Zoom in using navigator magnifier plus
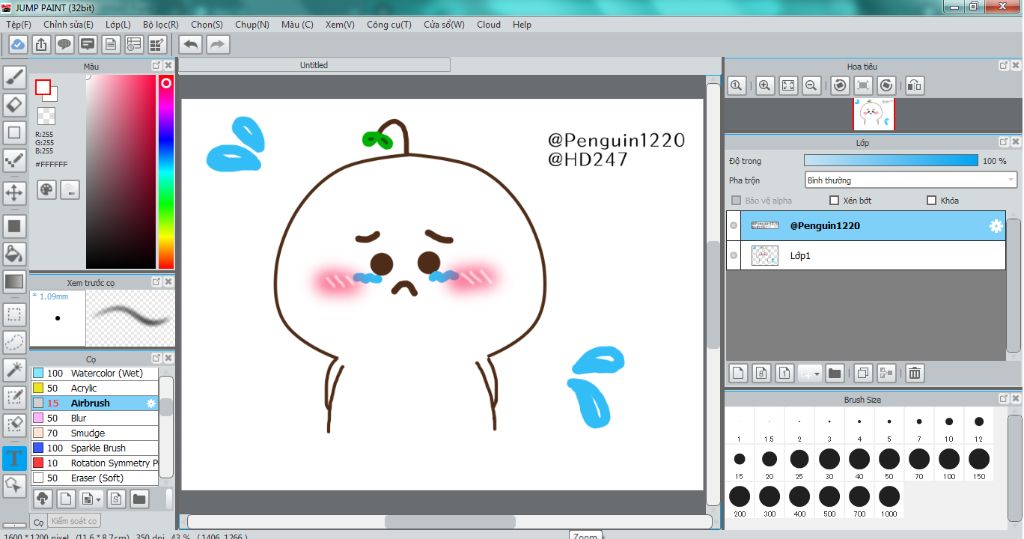This screenshot has width=1024, height=539. pos(765,86)
